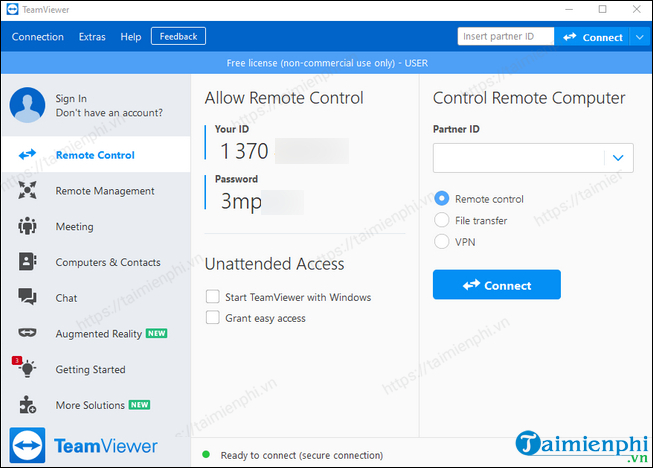Screen dimensions: 653x468
Task: Click the Augmented Reality goggles icon
Action: pos(27,332)
